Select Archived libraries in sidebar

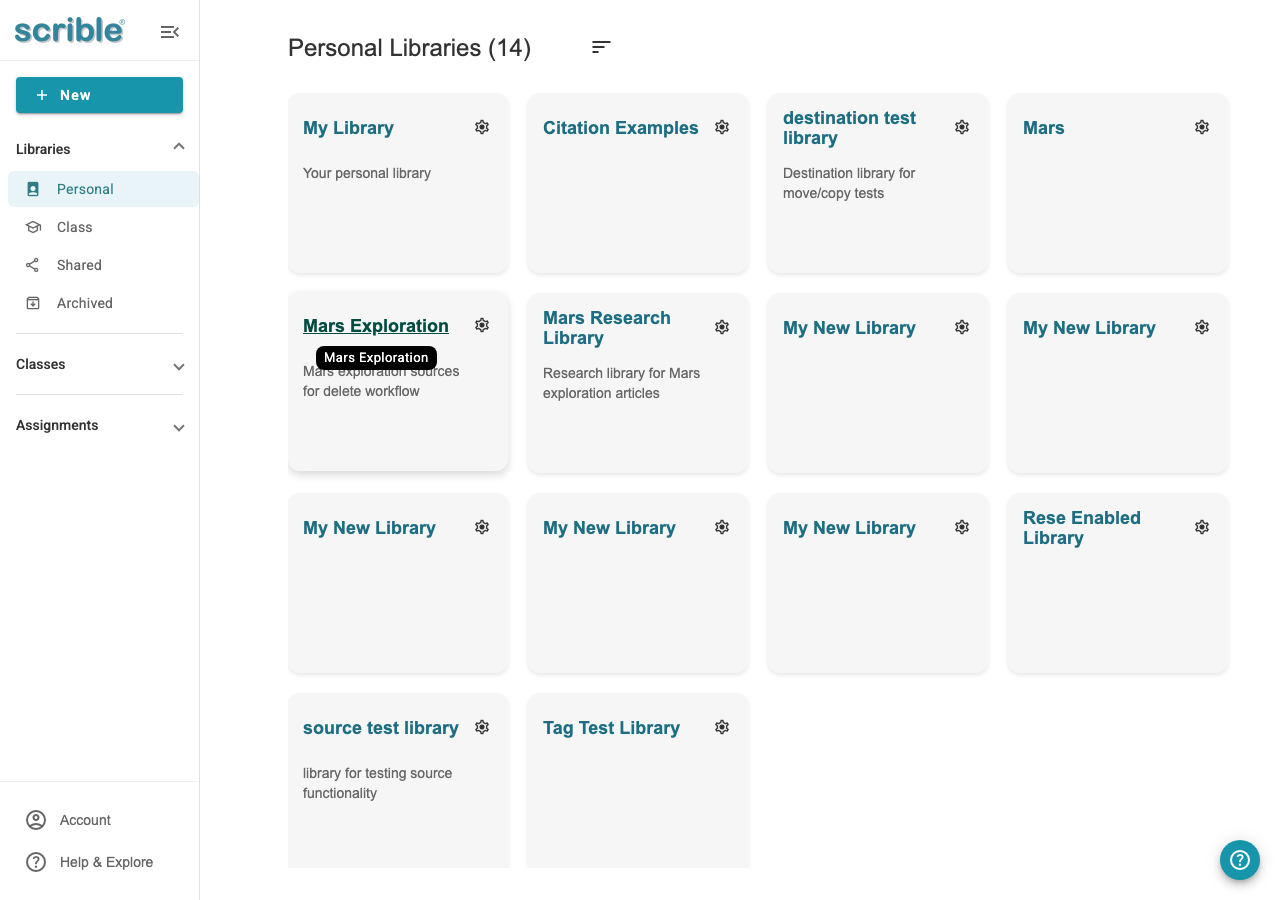(x=103, y=303)
